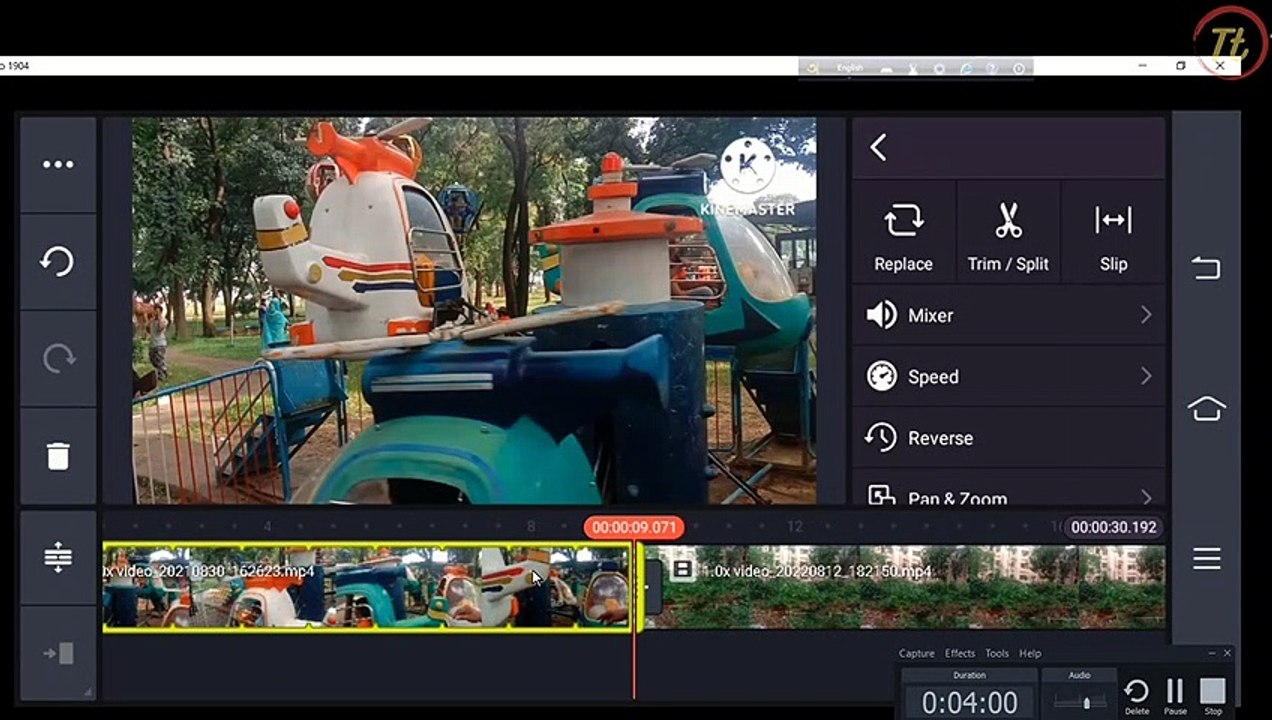Image resolution: width=1272 pixels, height=720 pixels.
Task: Close the recorder widget
Action: [1227, 653]
